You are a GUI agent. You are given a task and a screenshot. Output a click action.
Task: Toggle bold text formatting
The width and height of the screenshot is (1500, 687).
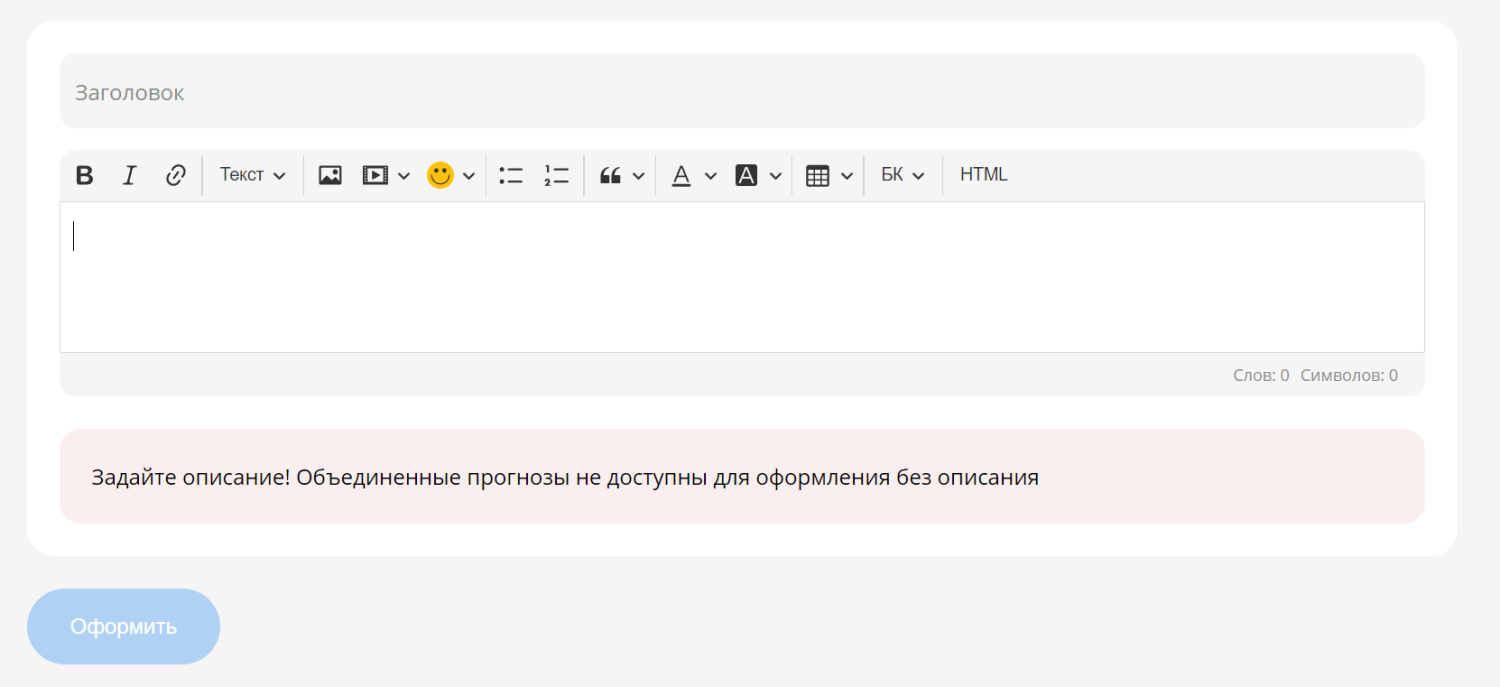click(85, 176)
